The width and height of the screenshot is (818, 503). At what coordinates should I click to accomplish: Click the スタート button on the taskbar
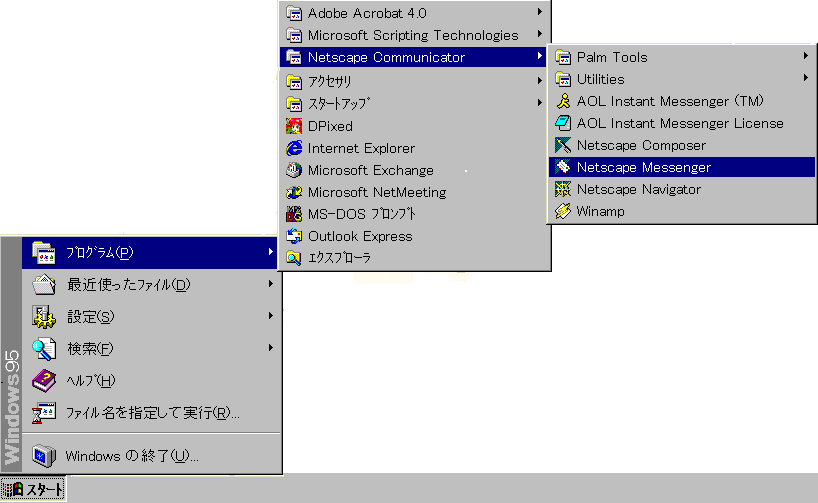33,489
